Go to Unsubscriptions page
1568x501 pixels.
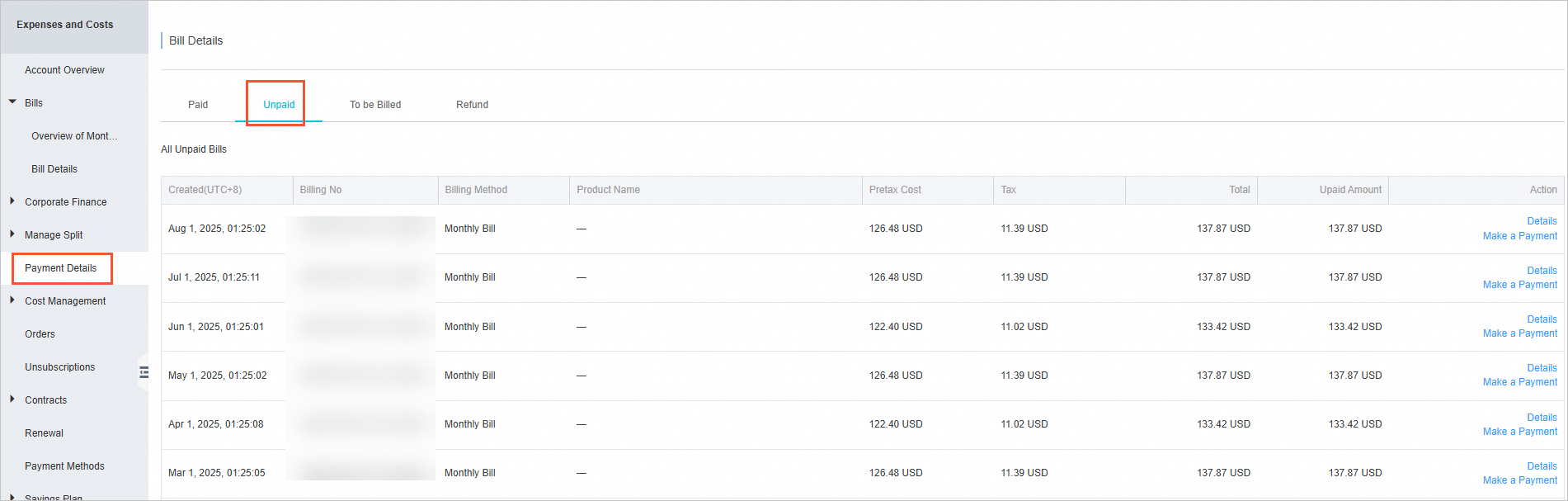click(x=59, y=367)
